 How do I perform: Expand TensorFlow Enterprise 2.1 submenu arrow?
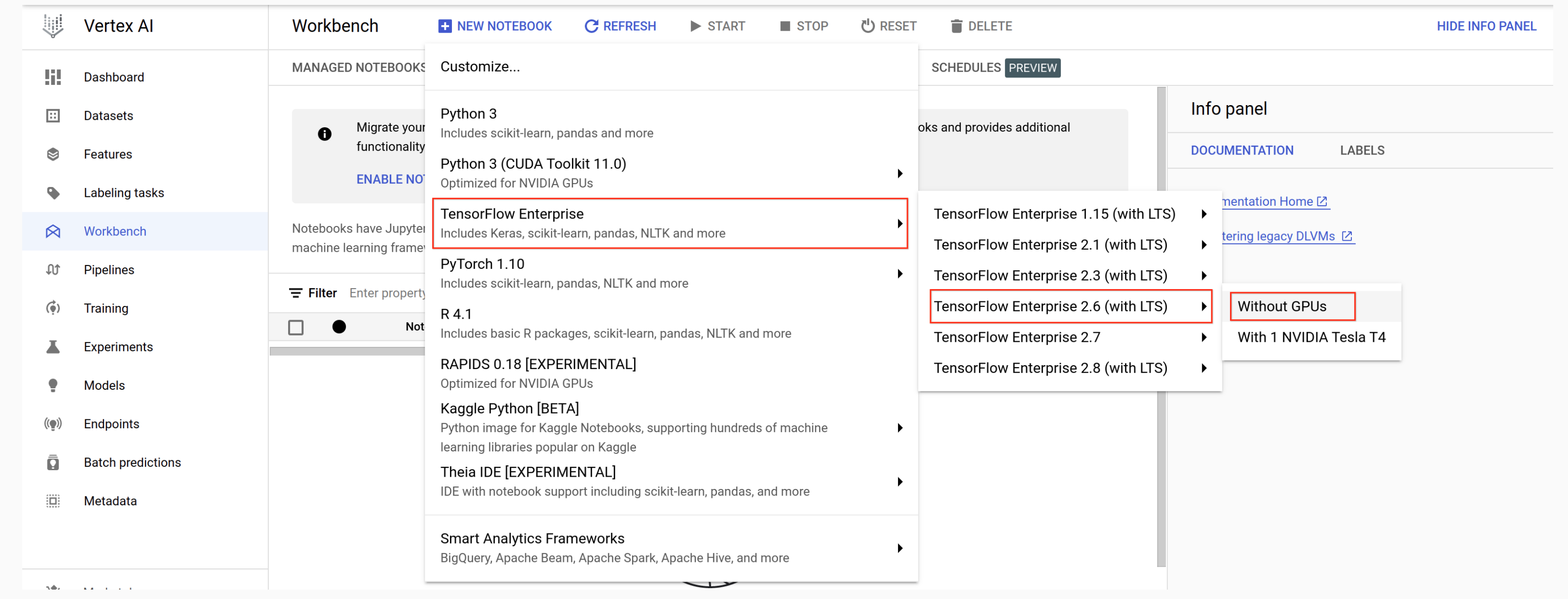(x=1204, y=245)
